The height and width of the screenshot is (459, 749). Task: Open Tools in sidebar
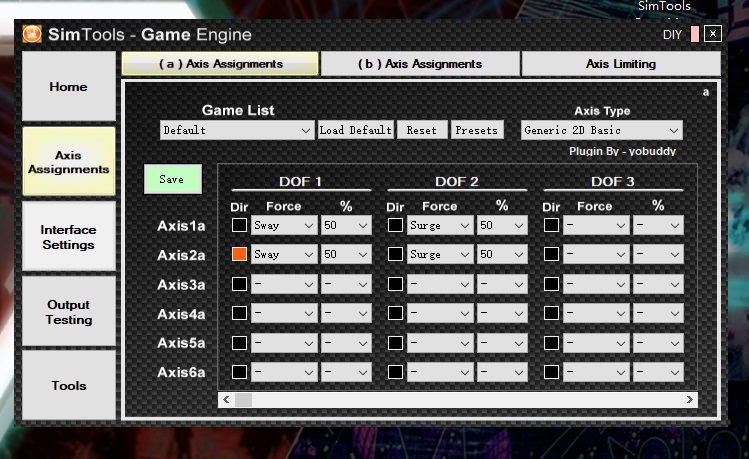[x=68, y=385]
